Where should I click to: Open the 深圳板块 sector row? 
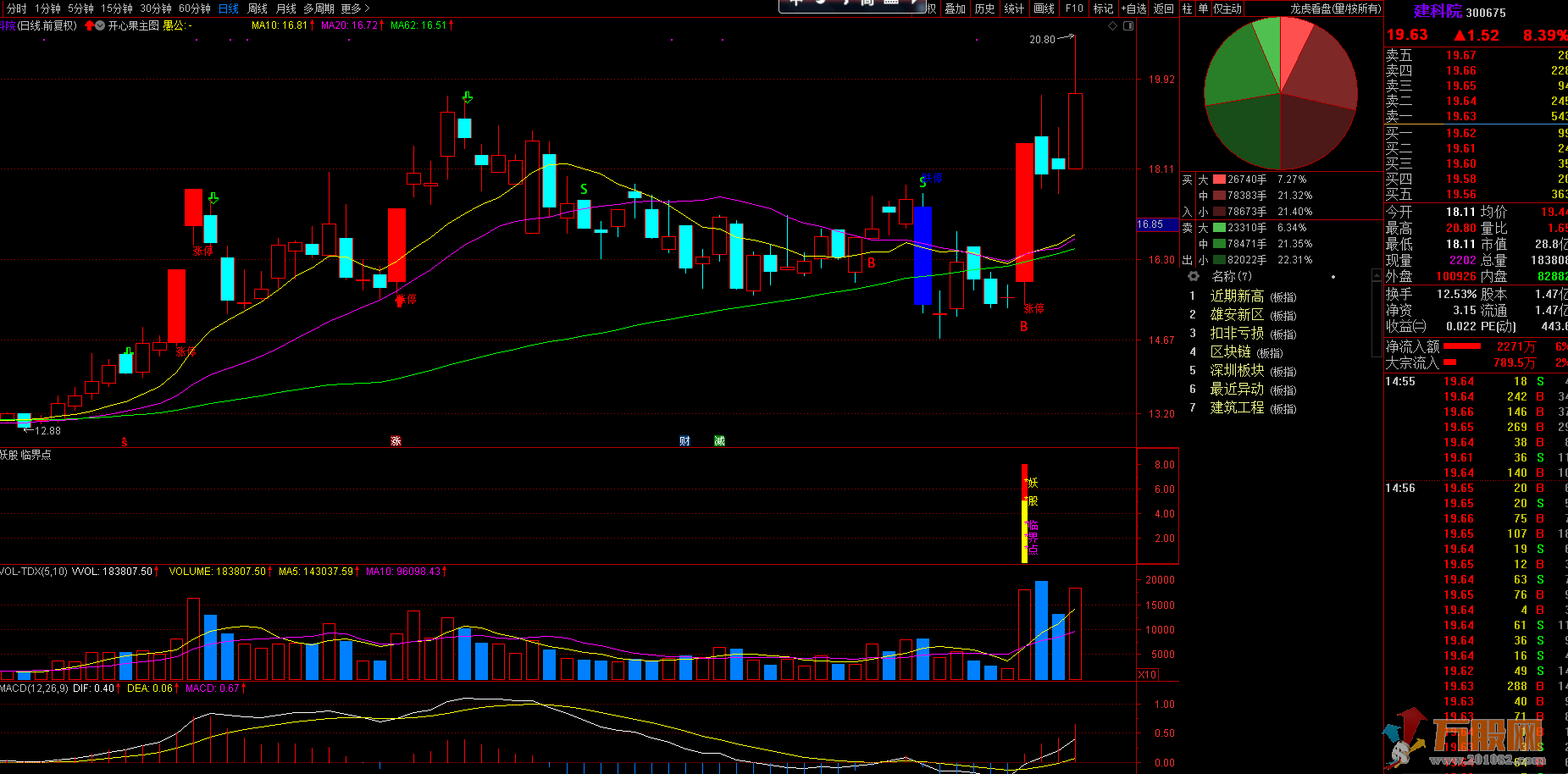pos(1254,371)
